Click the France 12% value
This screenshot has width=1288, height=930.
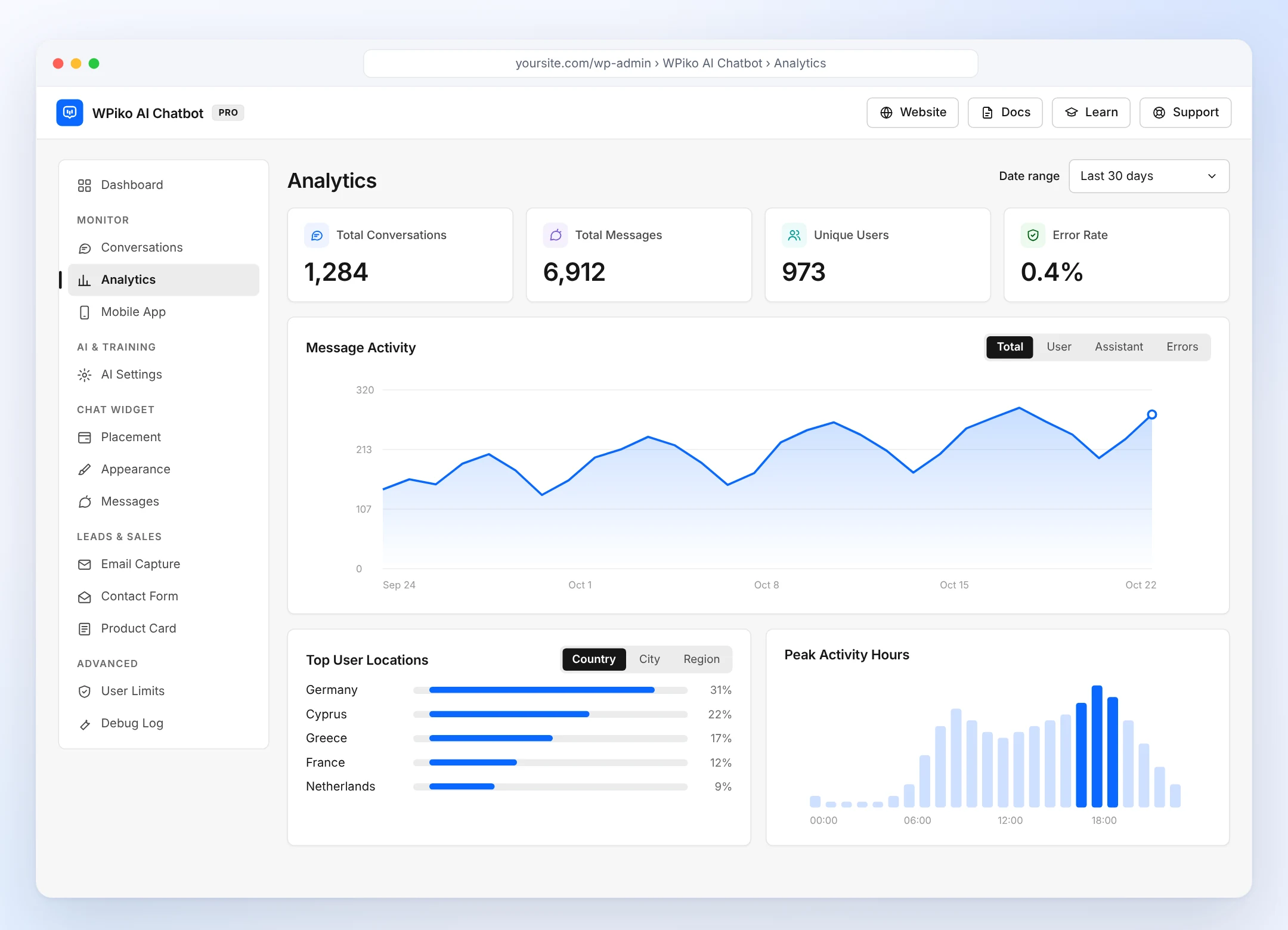point(720,763)
